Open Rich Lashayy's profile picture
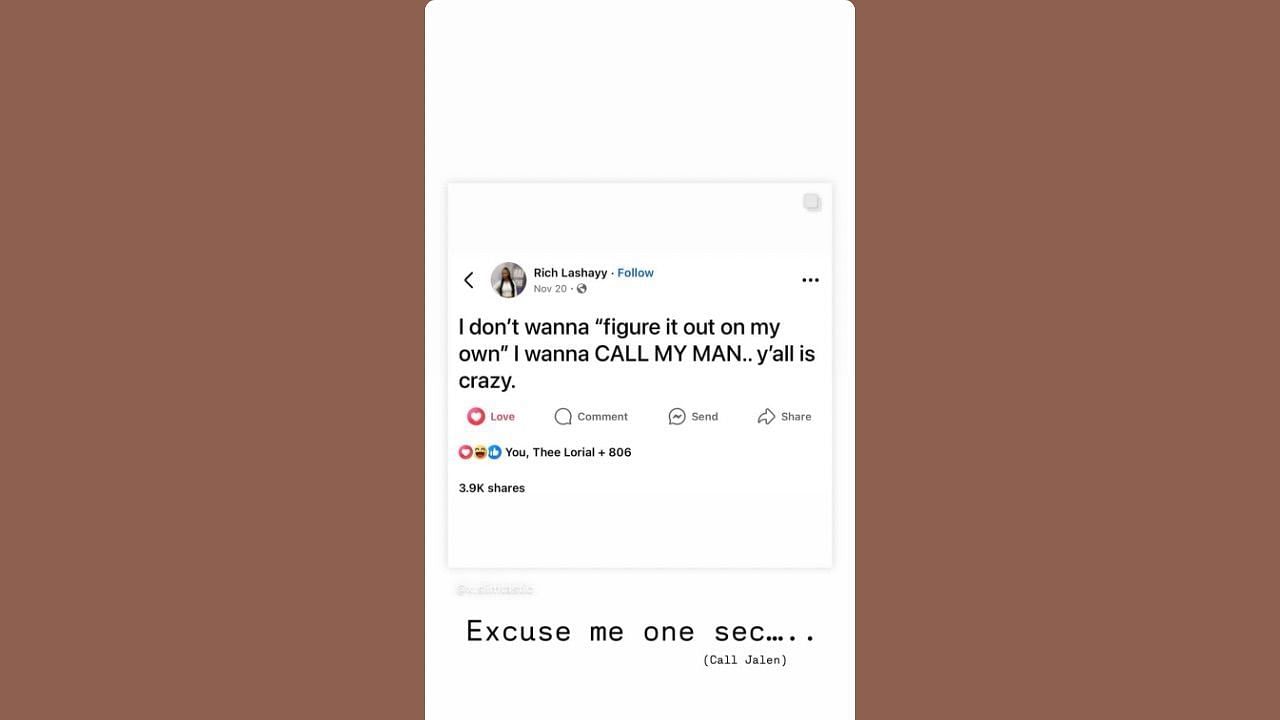 coord(508,280)
